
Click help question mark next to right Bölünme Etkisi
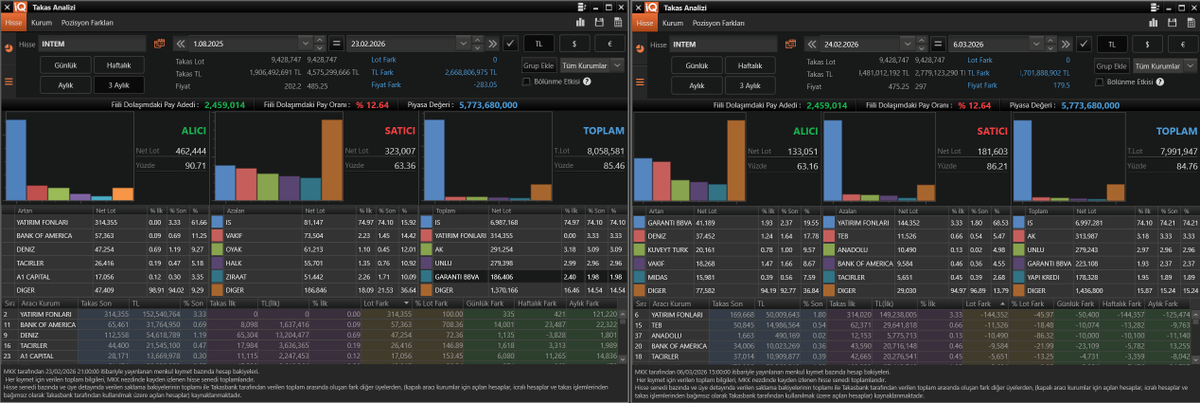click(1160, 81)
